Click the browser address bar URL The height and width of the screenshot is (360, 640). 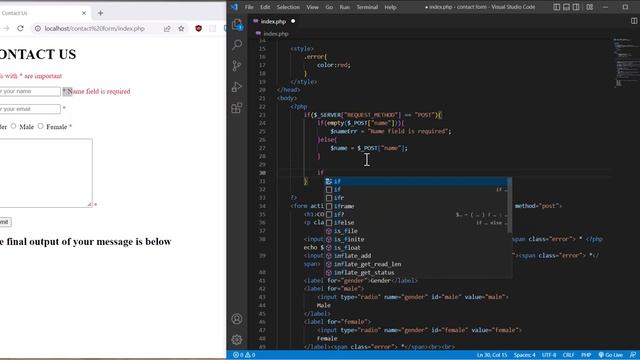pos(95,29)
